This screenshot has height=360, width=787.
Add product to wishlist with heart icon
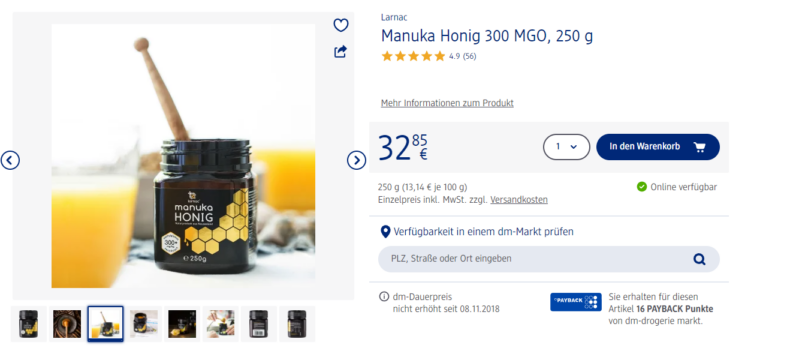(341, 25)
